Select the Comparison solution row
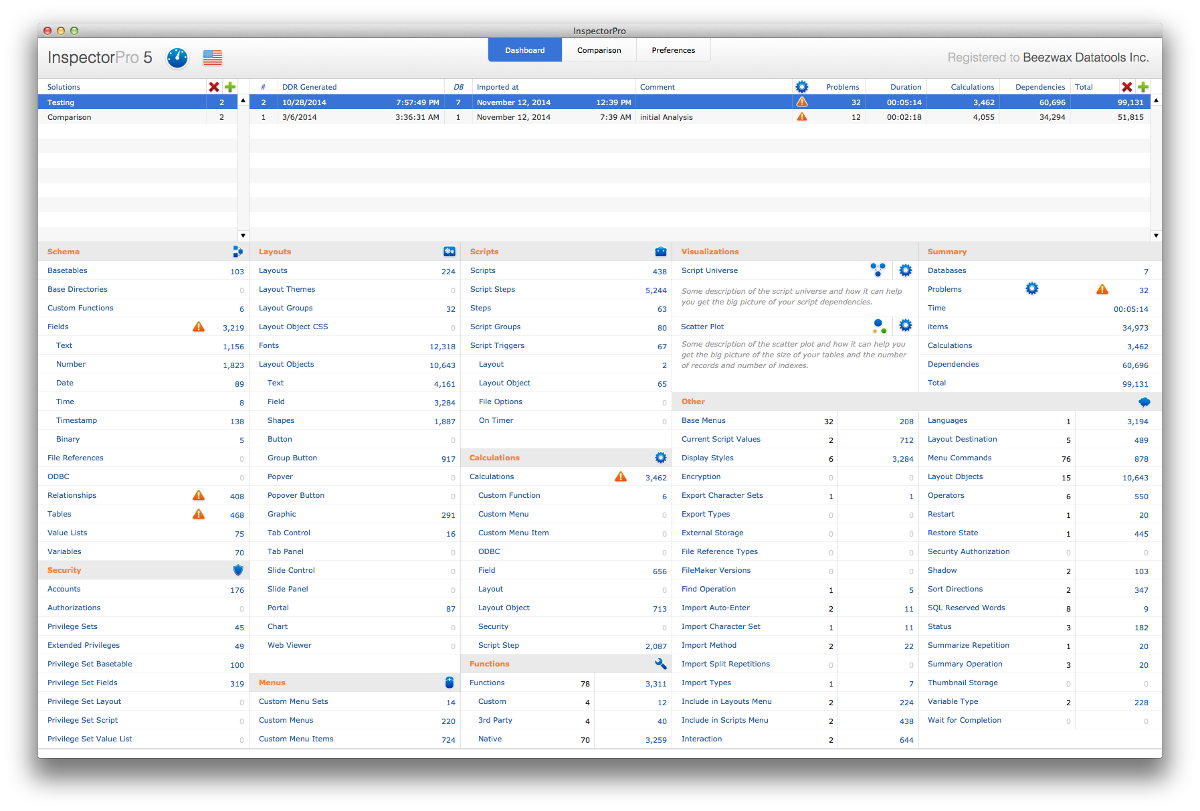1200x811 pixels. point(120,117)
